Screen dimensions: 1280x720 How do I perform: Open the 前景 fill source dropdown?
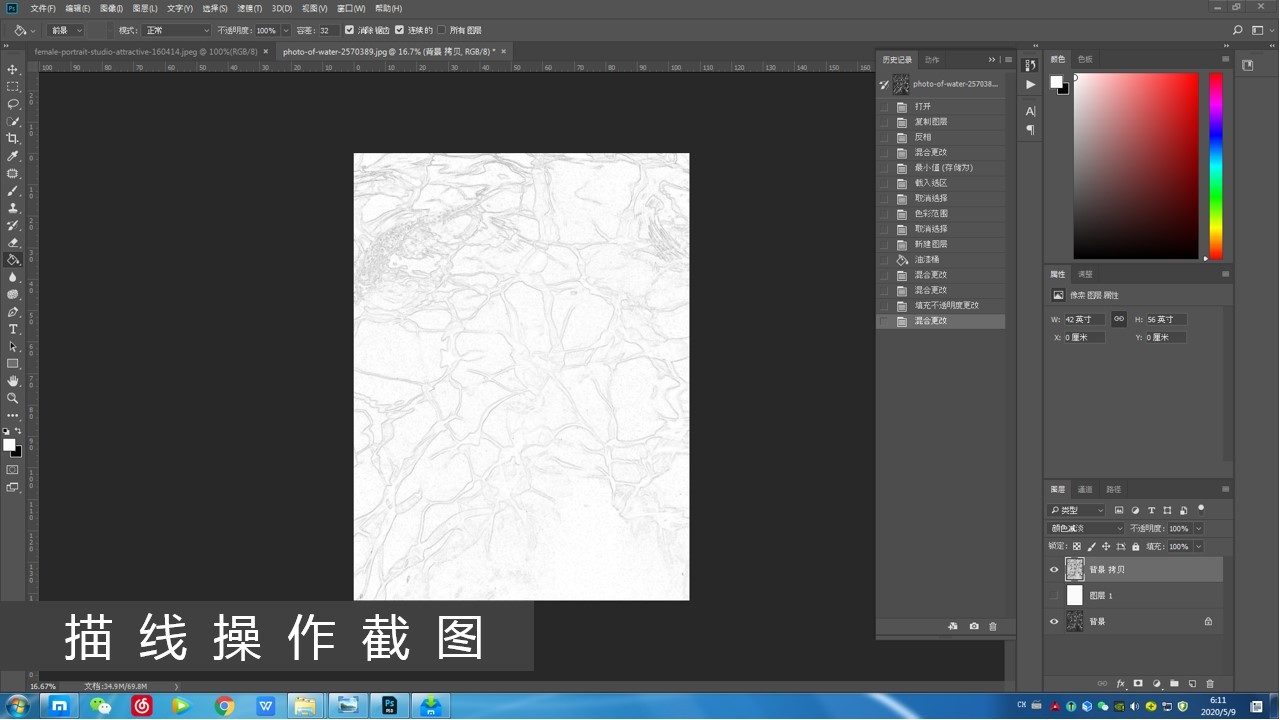(x=65, y=30)
